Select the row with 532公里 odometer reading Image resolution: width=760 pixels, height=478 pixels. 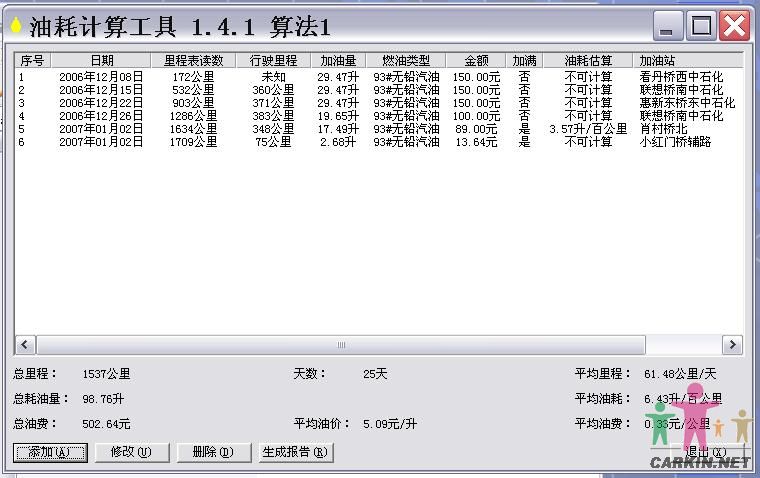click(193, 90)
